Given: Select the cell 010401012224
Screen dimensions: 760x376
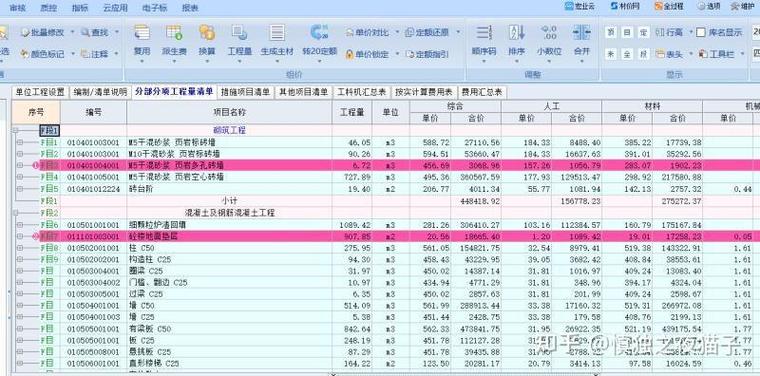Looking at the screenshot, I should pyautogui.click(x=94, y=189).
